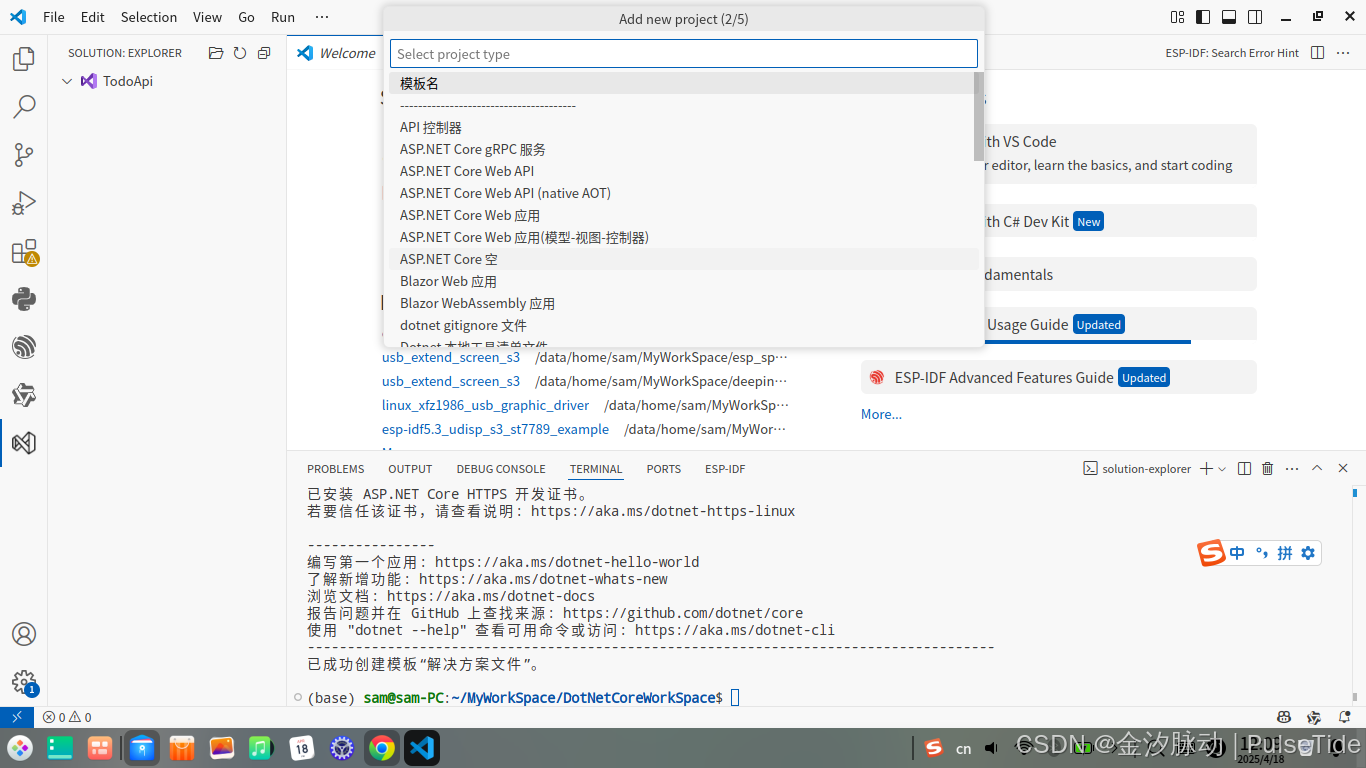The image size is (1366, 768).
Task: Open the More menus ellipsis in menu bar
Action: [321, 17]
